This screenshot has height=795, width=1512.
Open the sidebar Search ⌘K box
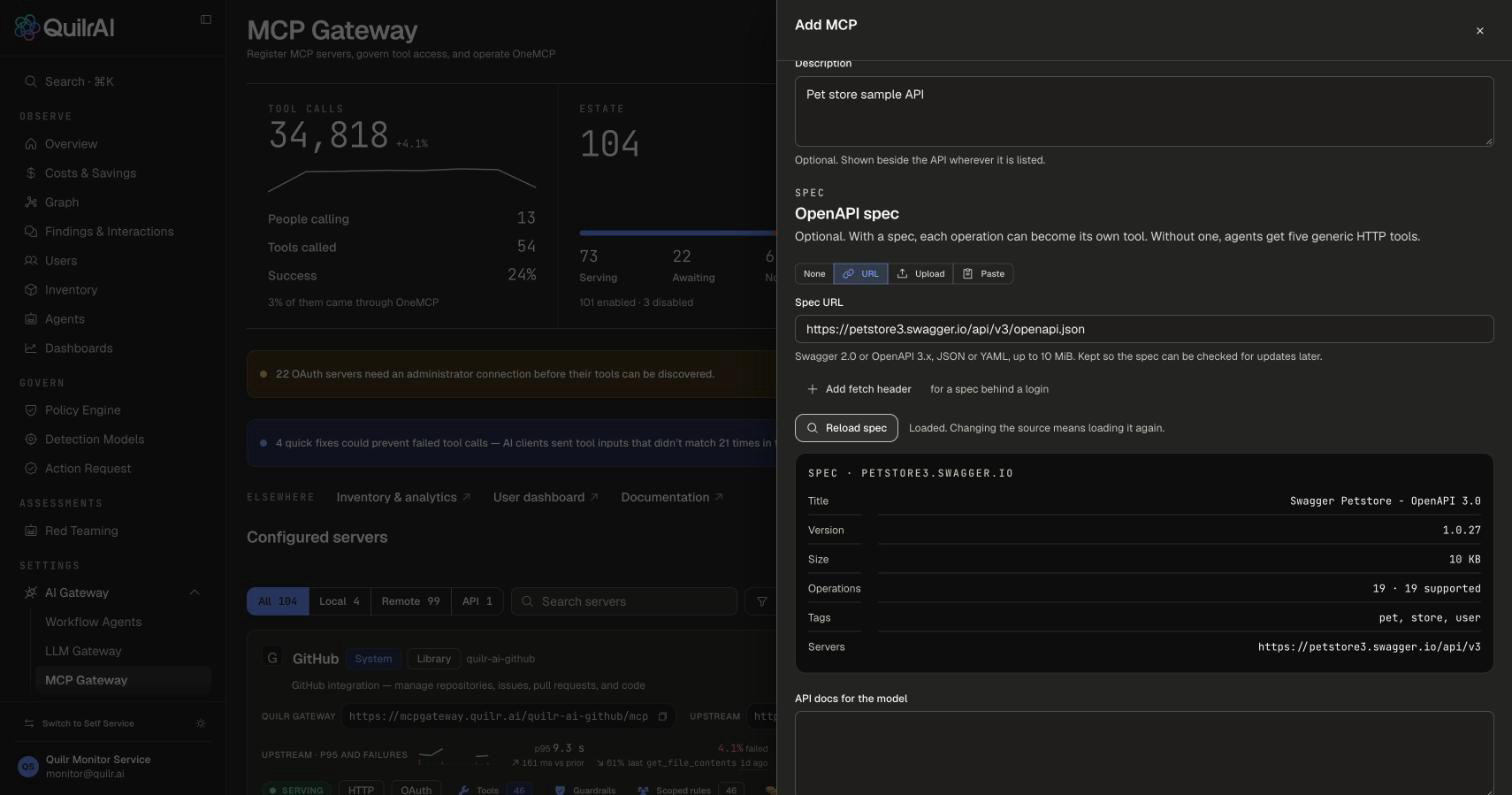pyautogui.click(x=114, y=81)
